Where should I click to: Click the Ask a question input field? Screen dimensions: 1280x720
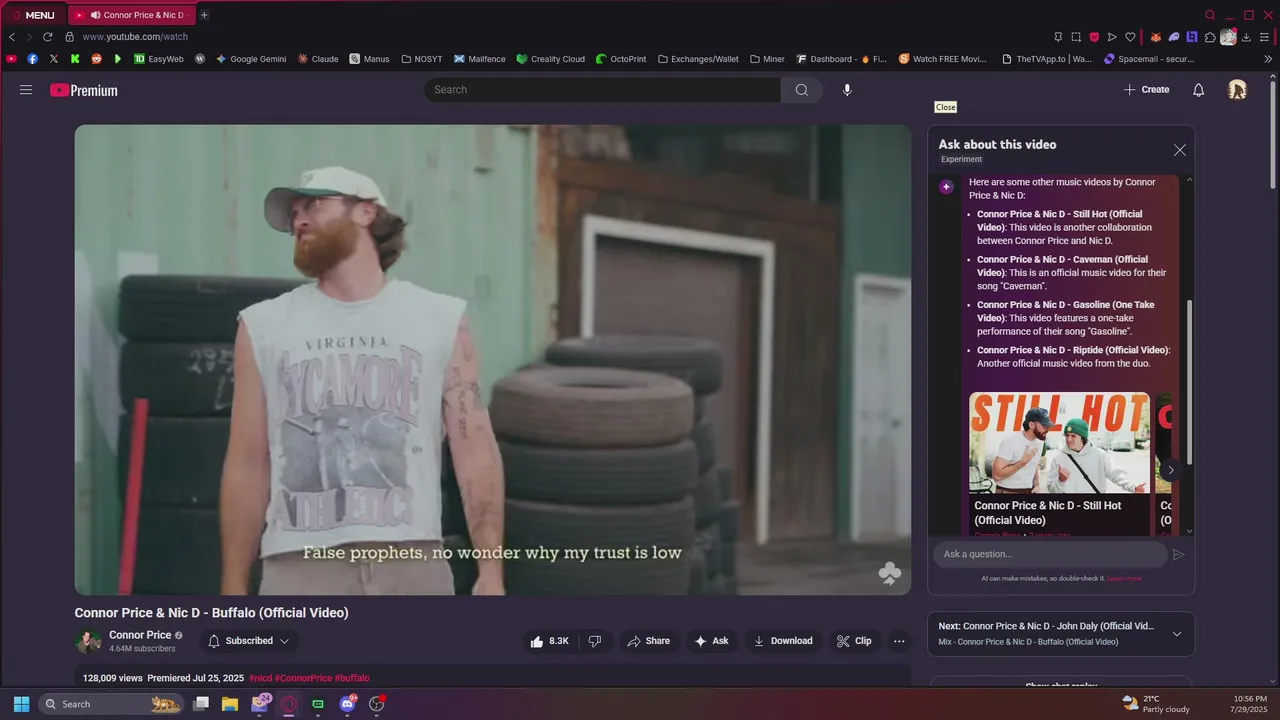pos(1050,555)
